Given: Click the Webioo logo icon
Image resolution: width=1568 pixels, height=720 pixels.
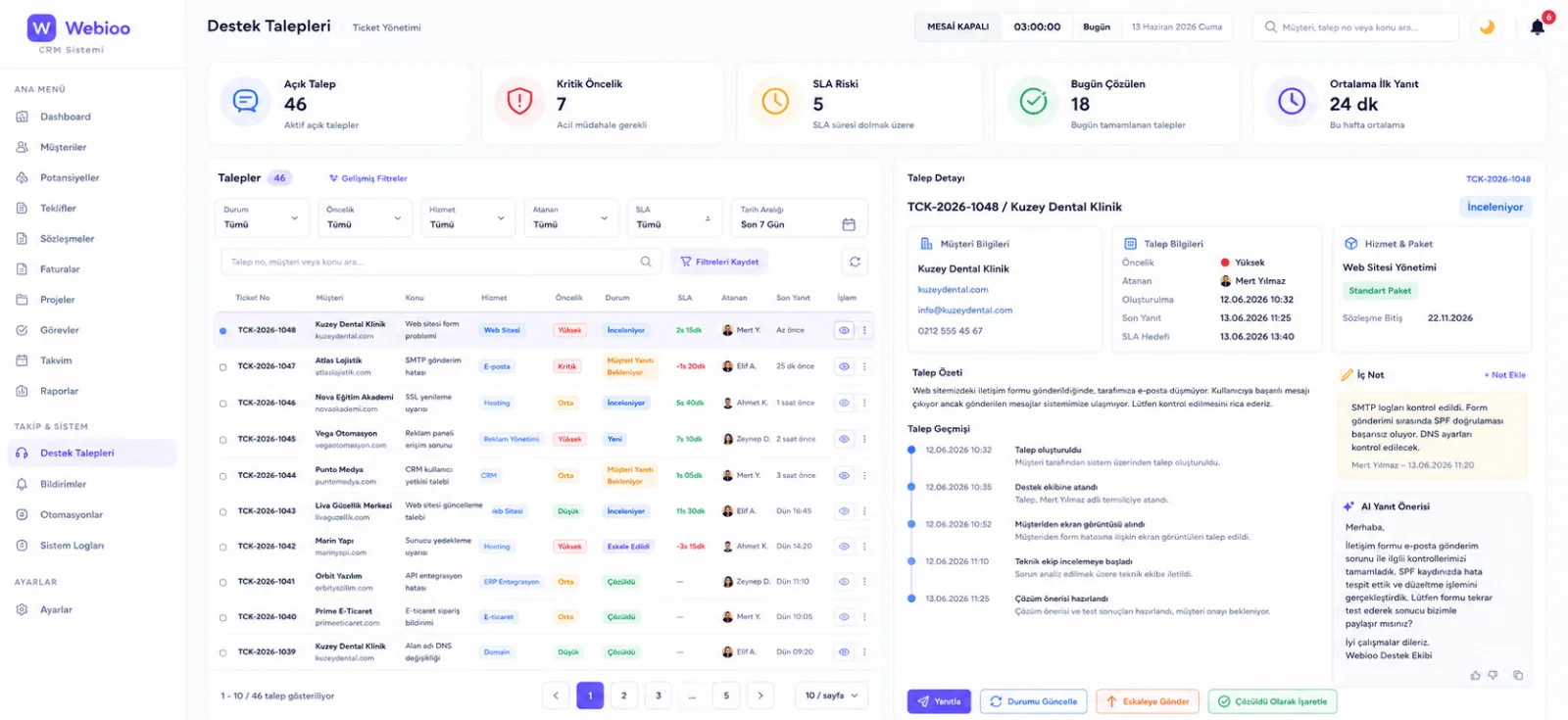Looking at the screenshot, I should (41, 27).
